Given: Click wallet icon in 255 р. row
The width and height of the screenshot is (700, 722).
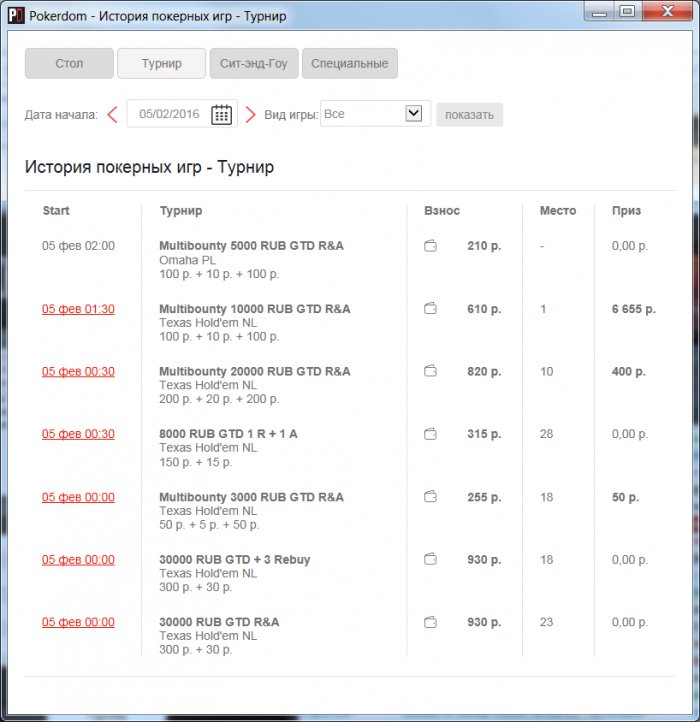Looking at the screenshot, I should [x=430, y=497].
